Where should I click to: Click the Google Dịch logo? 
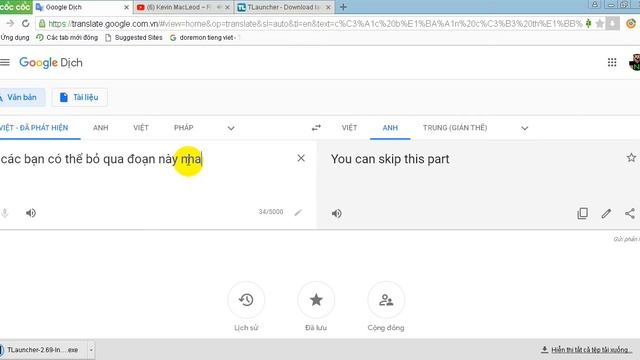tap(51, 62)
